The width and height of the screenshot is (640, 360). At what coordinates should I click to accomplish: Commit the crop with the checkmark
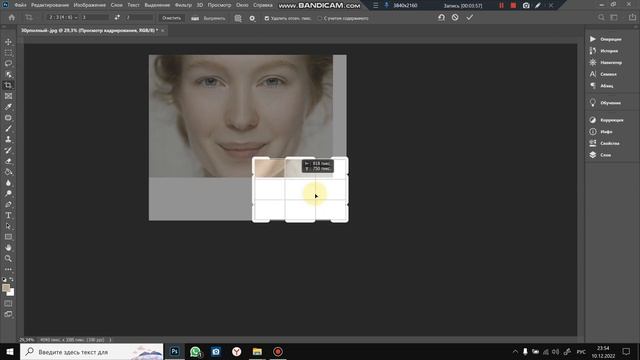tap(469, 18)
